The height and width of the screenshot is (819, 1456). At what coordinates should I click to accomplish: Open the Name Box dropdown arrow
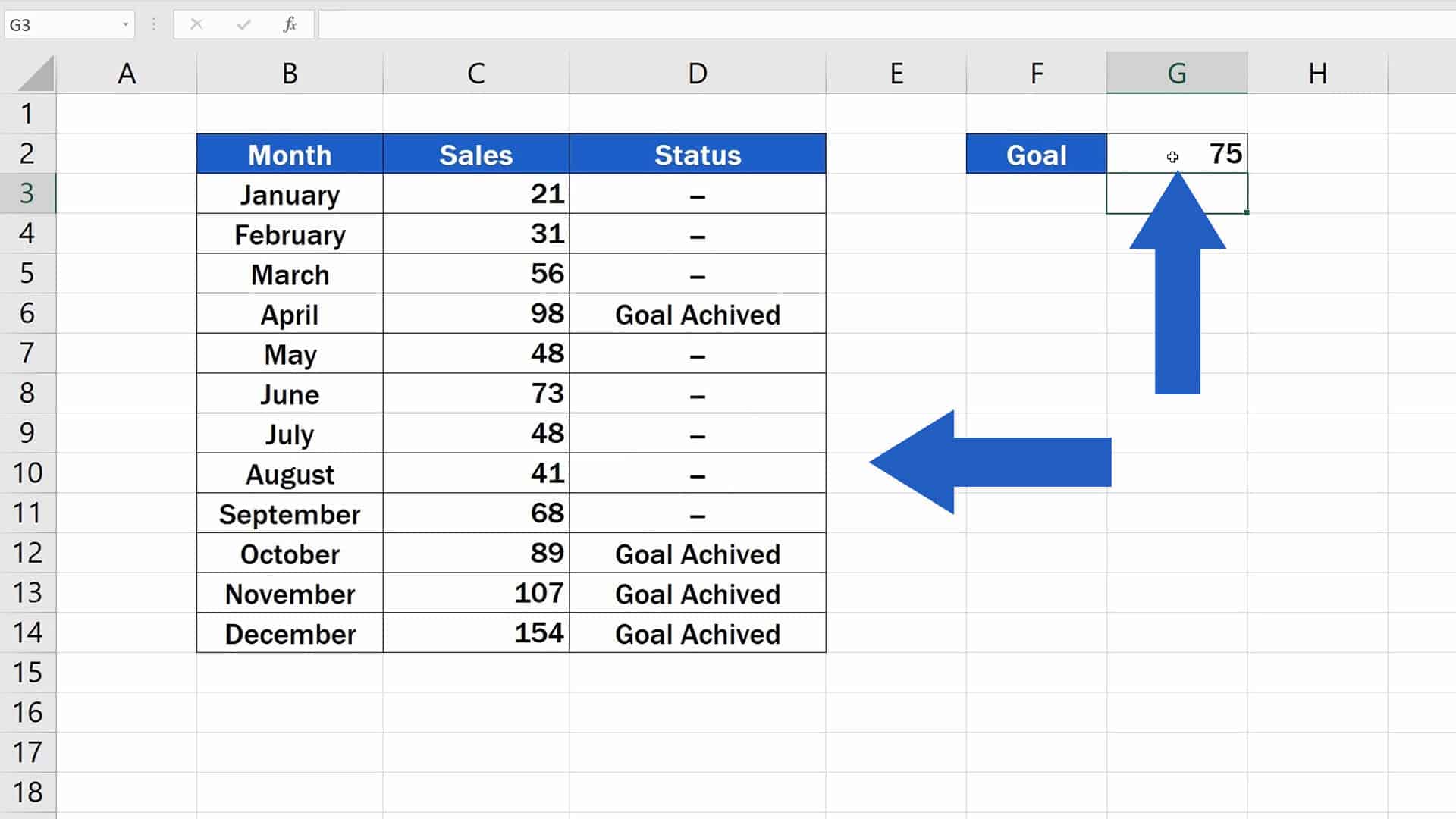[125, 25]
